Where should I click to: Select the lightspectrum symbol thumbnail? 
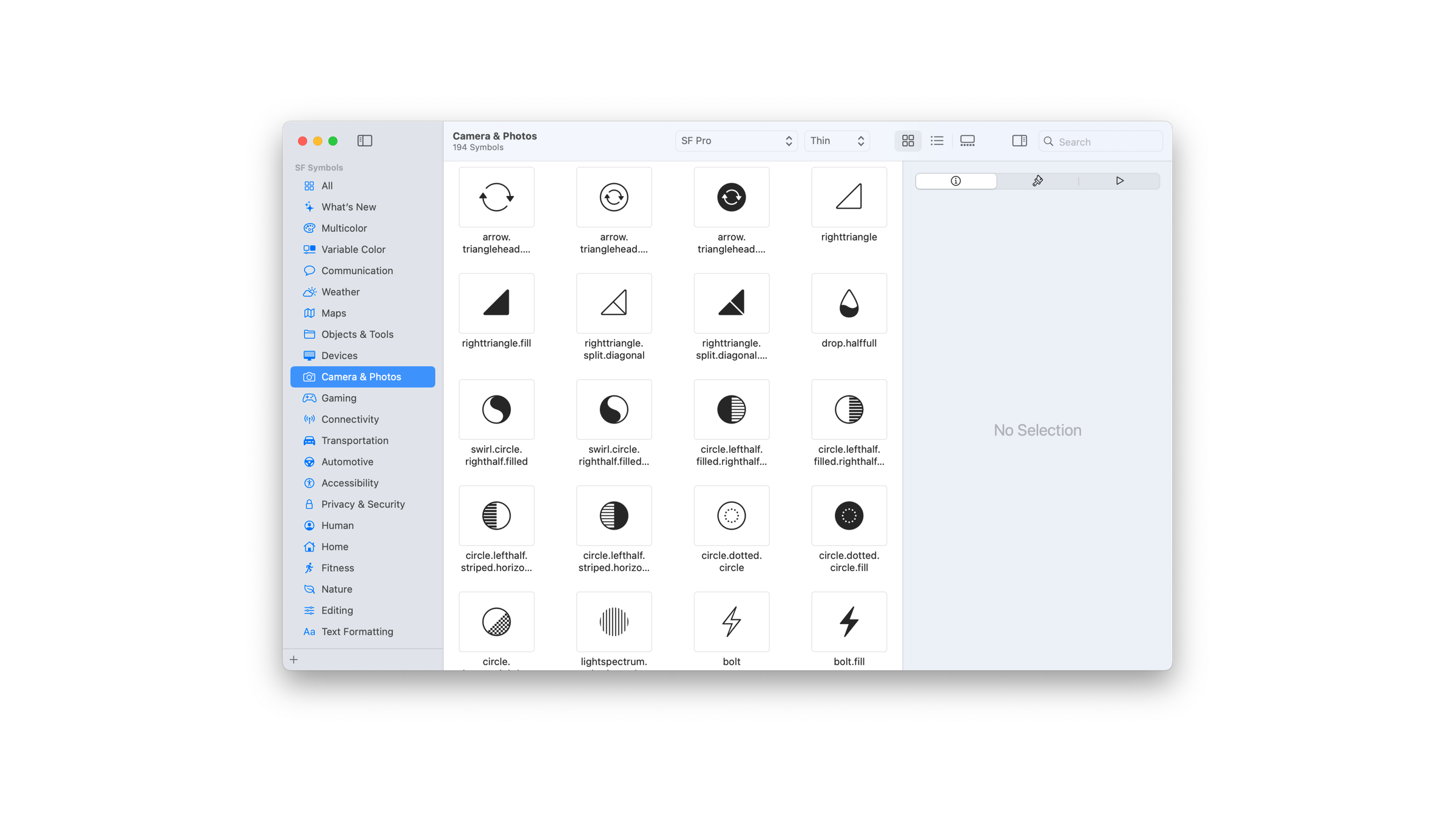click(x=614, y=621)
